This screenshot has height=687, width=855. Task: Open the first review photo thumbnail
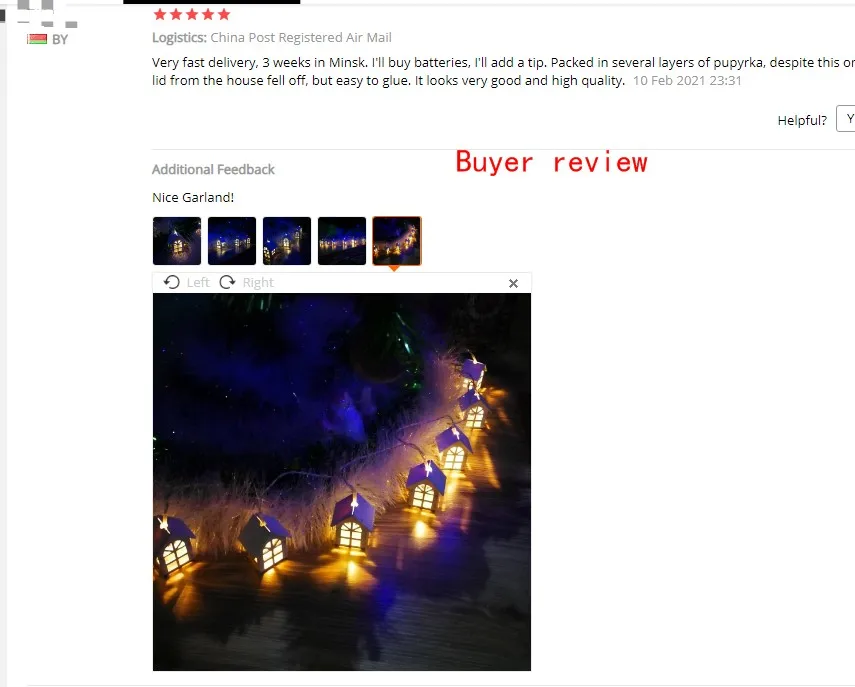(177, 241)
